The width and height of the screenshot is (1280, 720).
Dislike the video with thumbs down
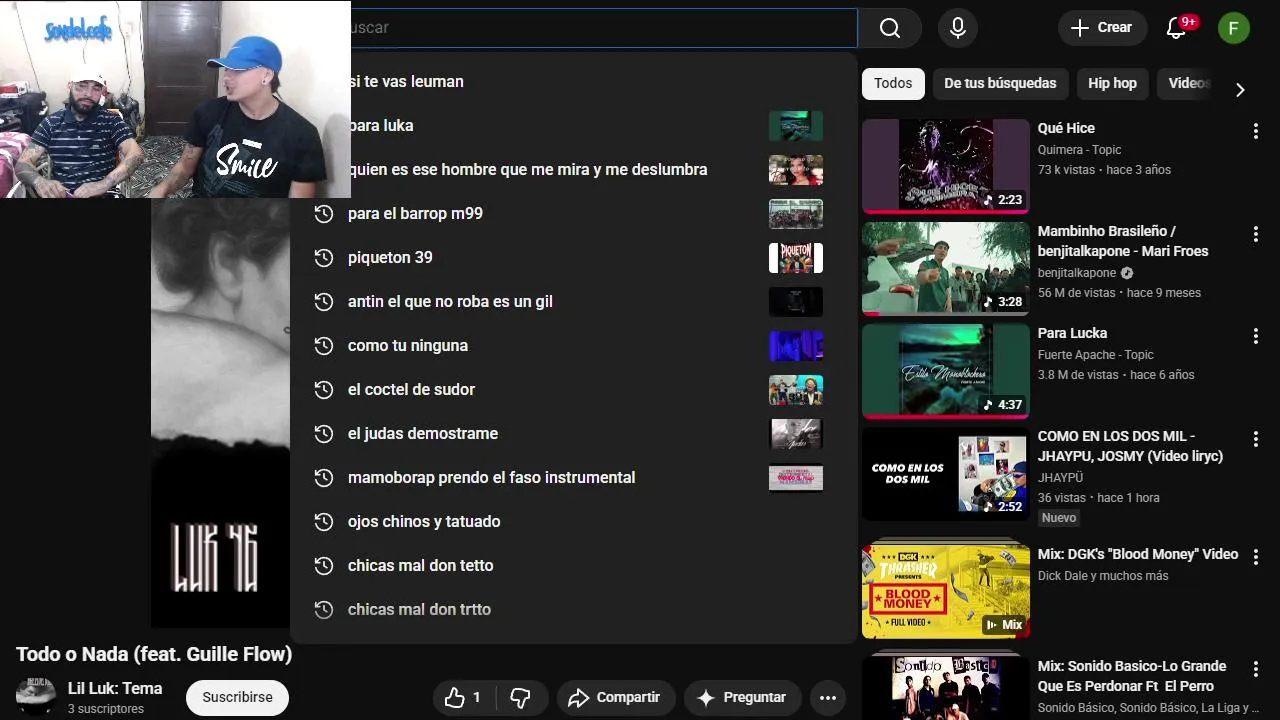521,698
